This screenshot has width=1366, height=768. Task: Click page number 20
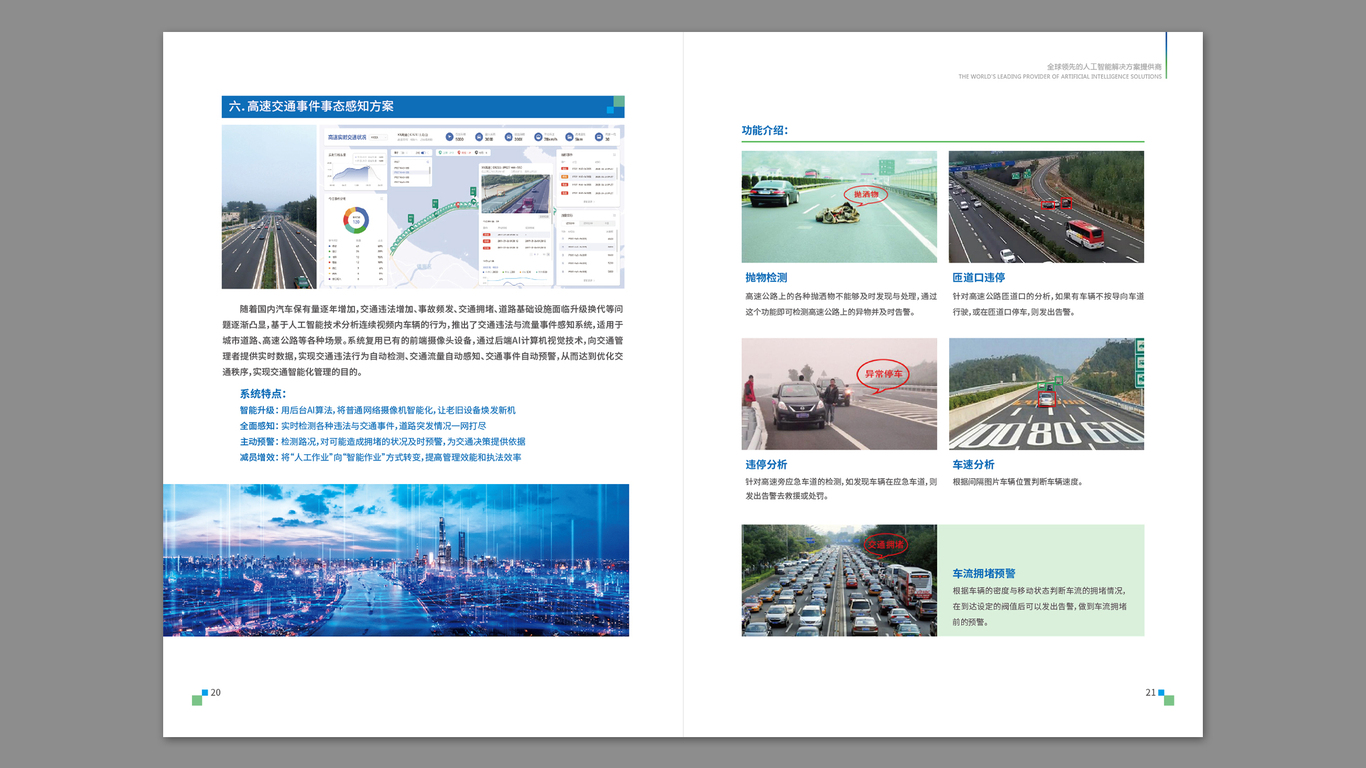point(215,692)
